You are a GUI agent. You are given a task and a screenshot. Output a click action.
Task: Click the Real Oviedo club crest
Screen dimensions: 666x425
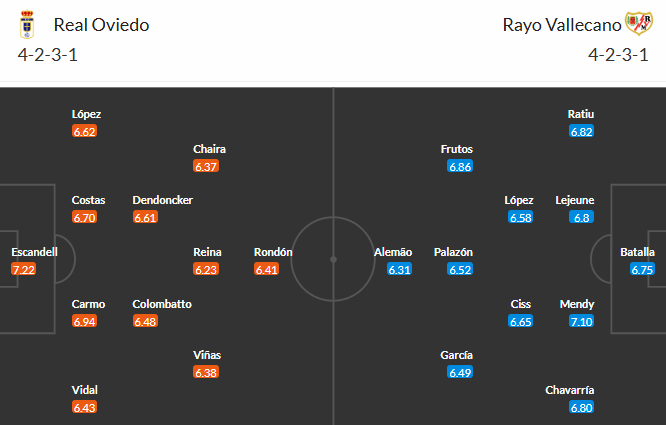[27, 24]
